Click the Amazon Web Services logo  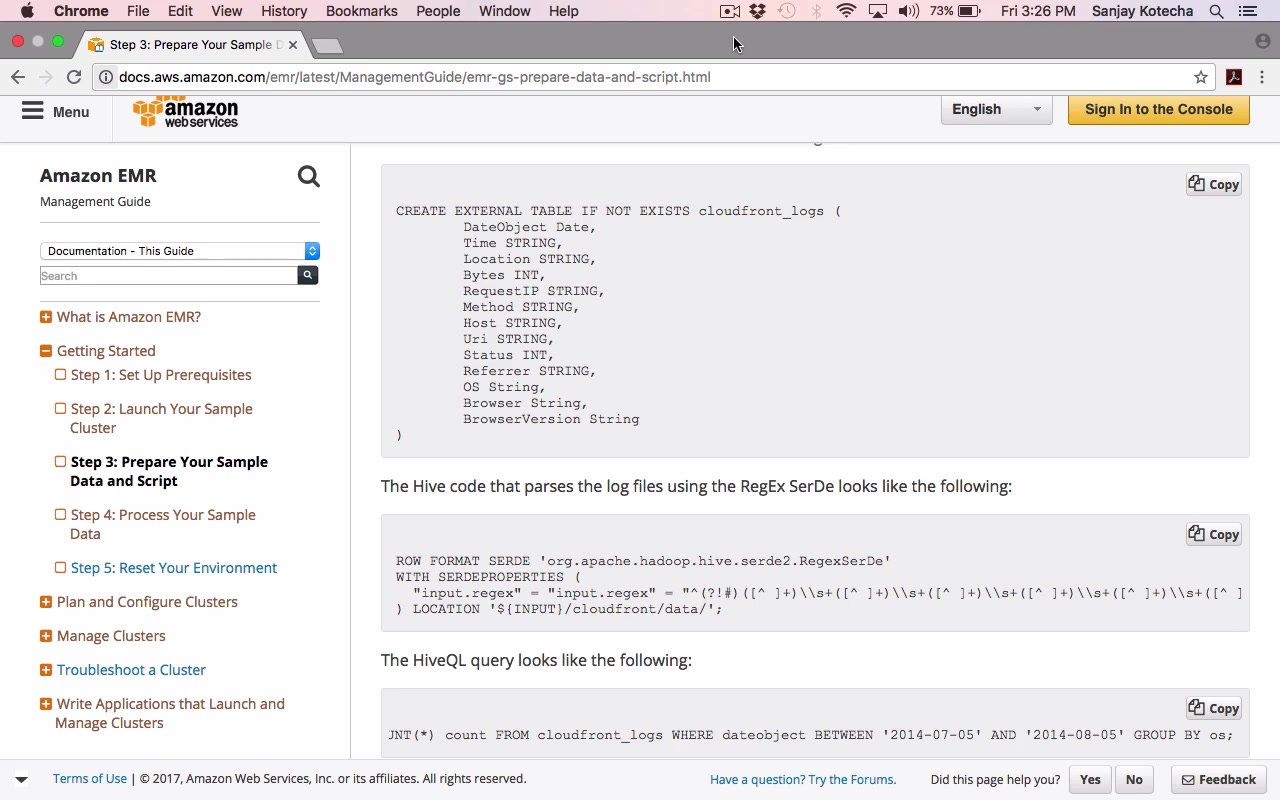point(186,112)
